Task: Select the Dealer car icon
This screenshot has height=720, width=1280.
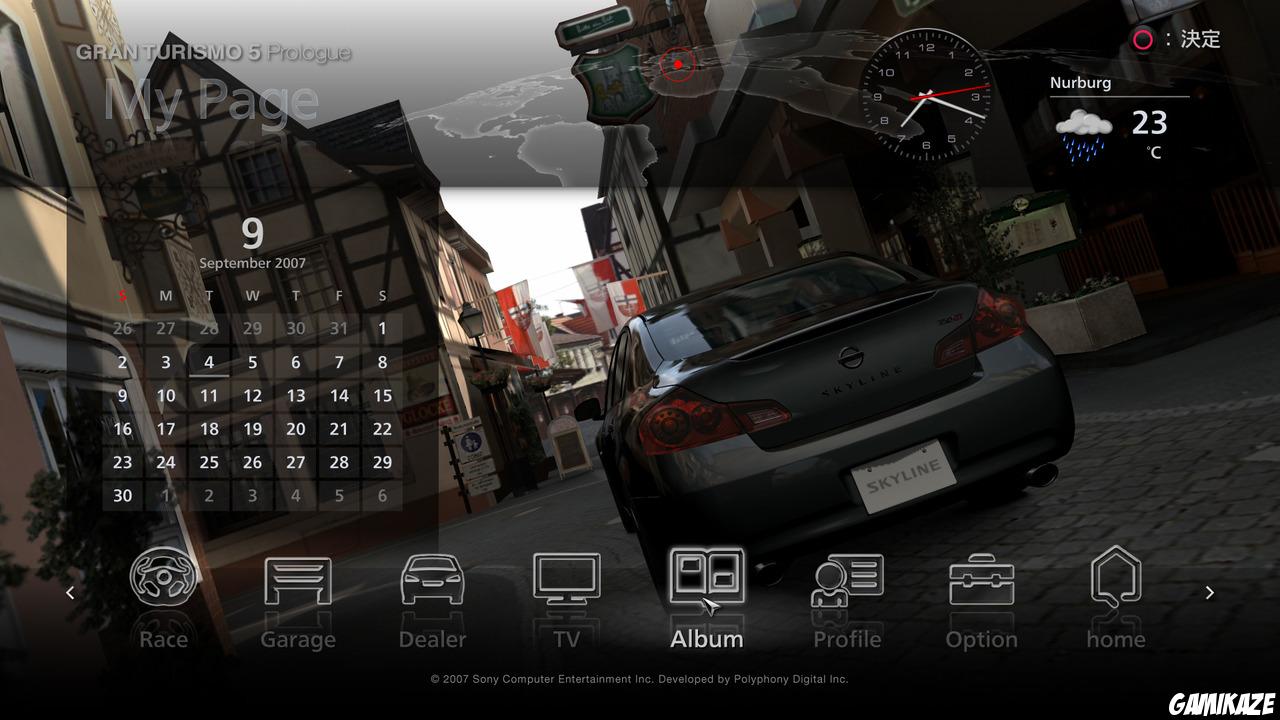Action: [x=432, y=580]
